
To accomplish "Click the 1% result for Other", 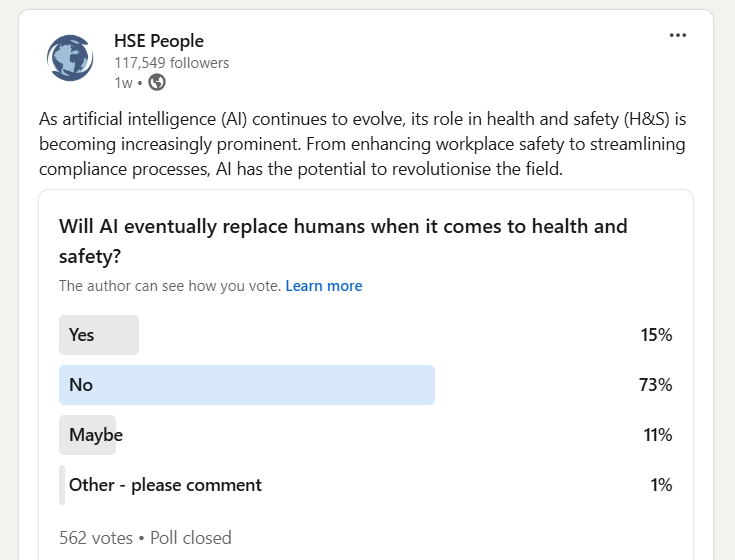I will [x=661, y=485].
